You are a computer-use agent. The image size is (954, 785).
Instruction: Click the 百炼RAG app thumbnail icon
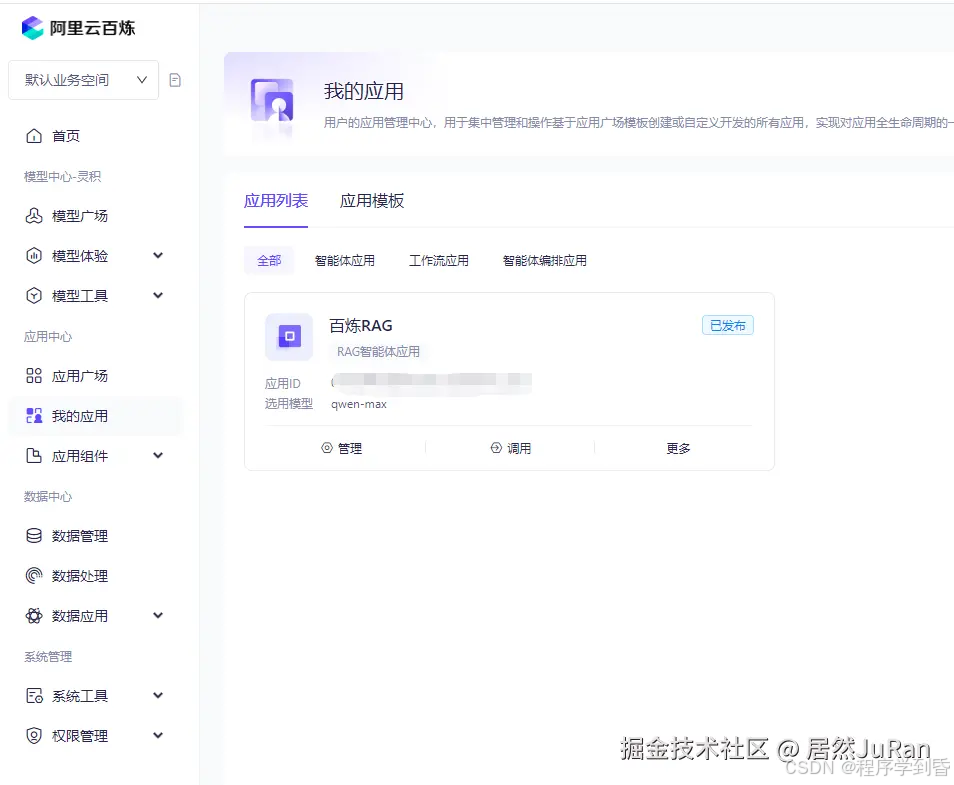coord(289,337)
